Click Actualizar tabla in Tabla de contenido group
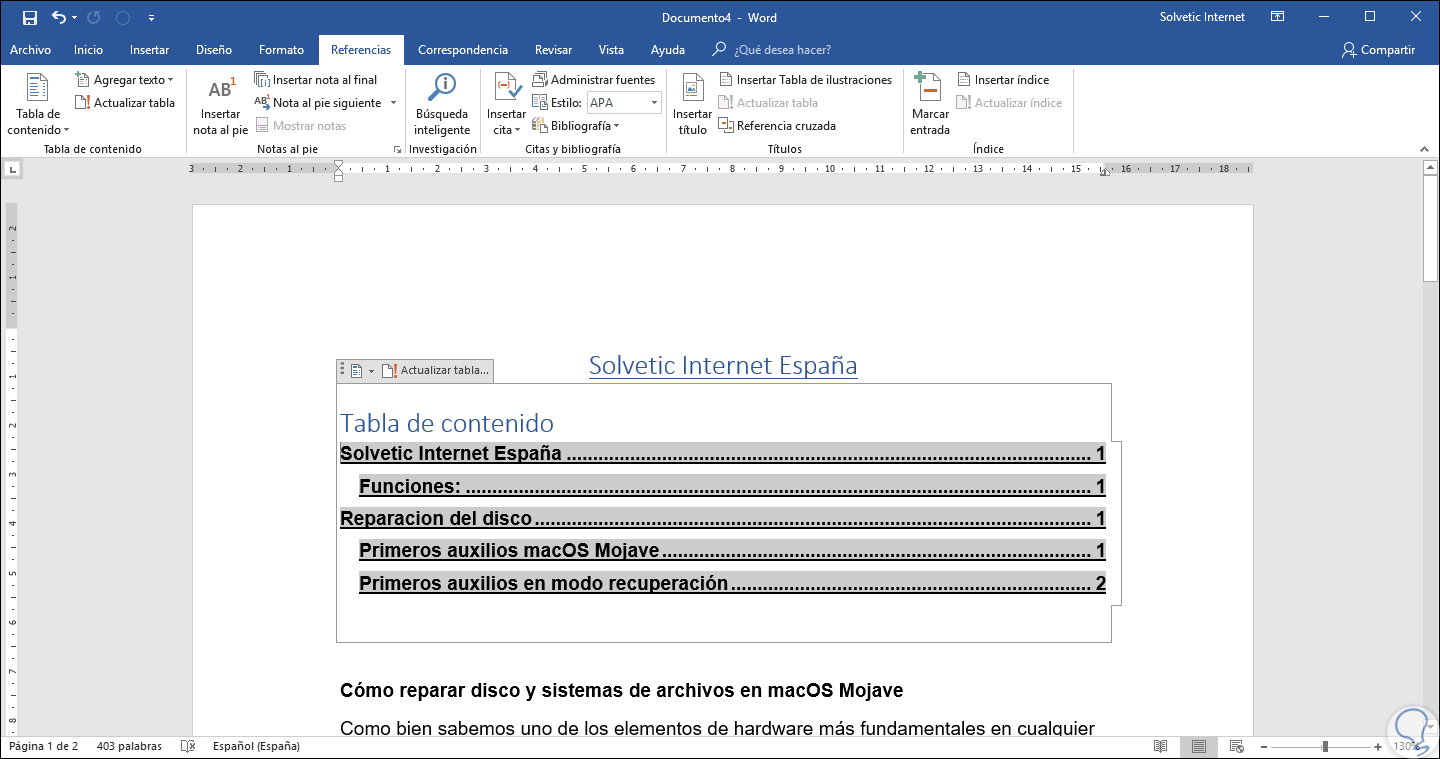Image resolution: width=1440 pixels, height=759 pixels. (x=124, y=103)
